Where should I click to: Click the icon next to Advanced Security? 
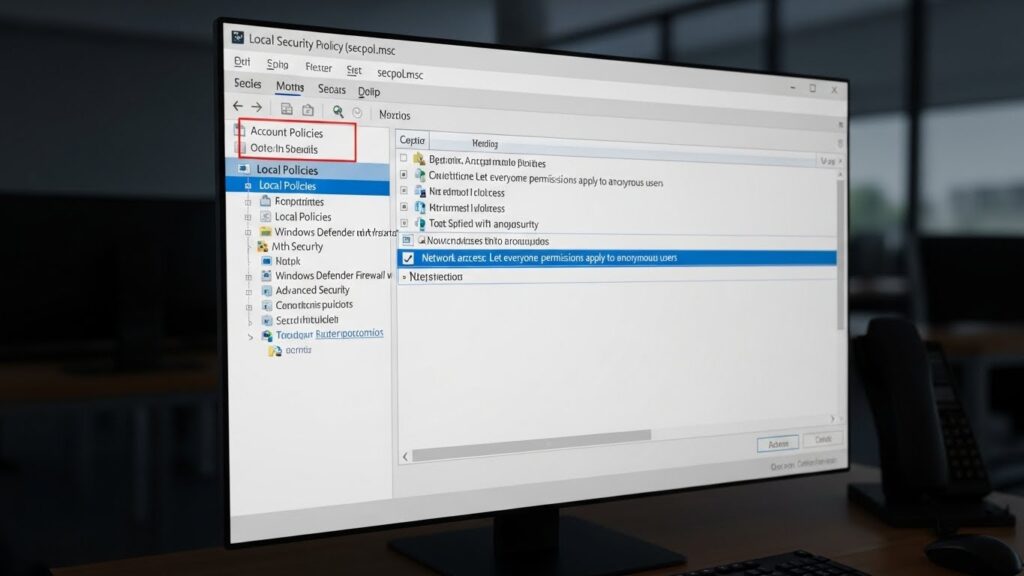point(267,291)
